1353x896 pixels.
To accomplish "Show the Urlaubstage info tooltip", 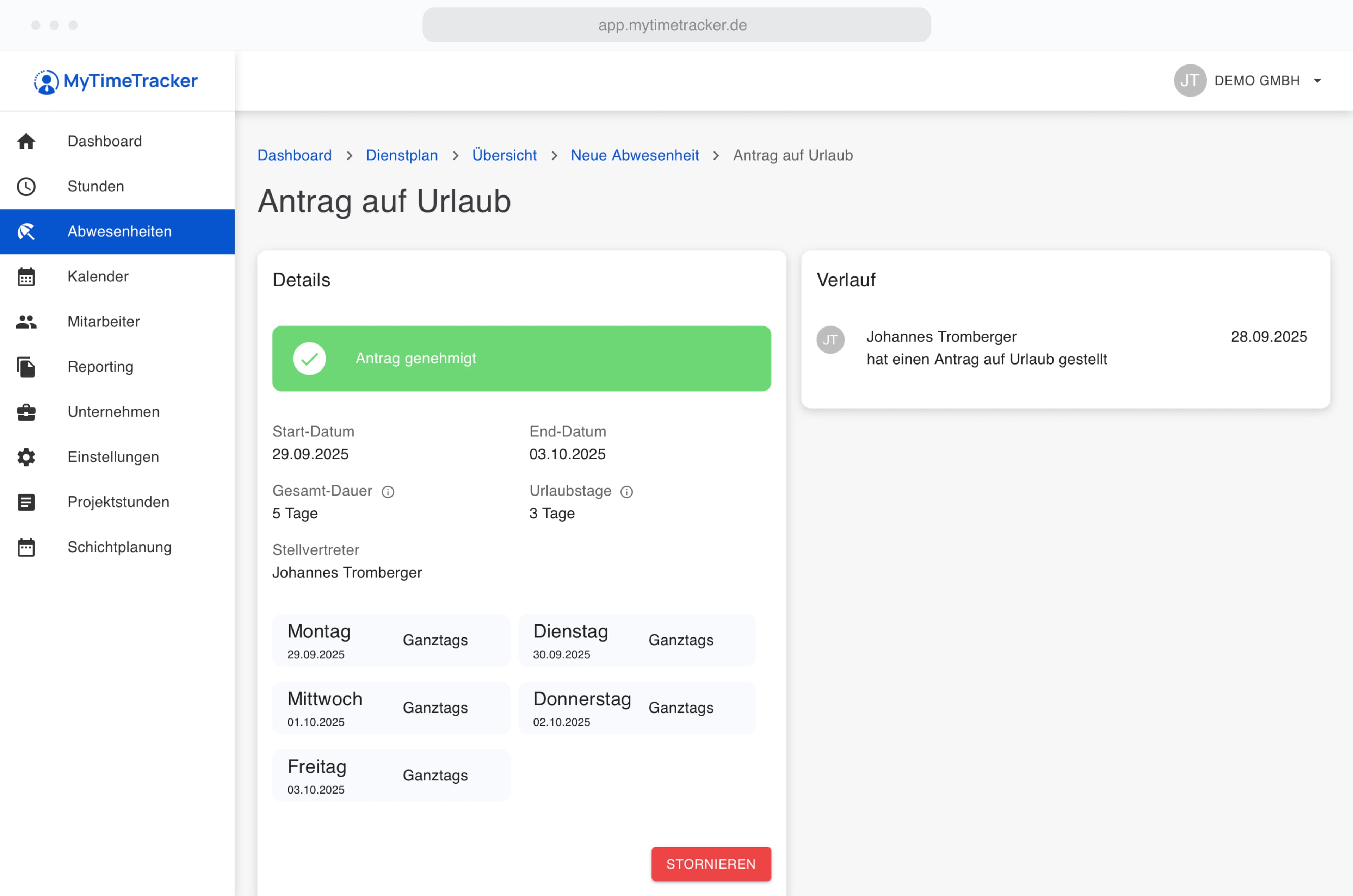I will 626,491.
